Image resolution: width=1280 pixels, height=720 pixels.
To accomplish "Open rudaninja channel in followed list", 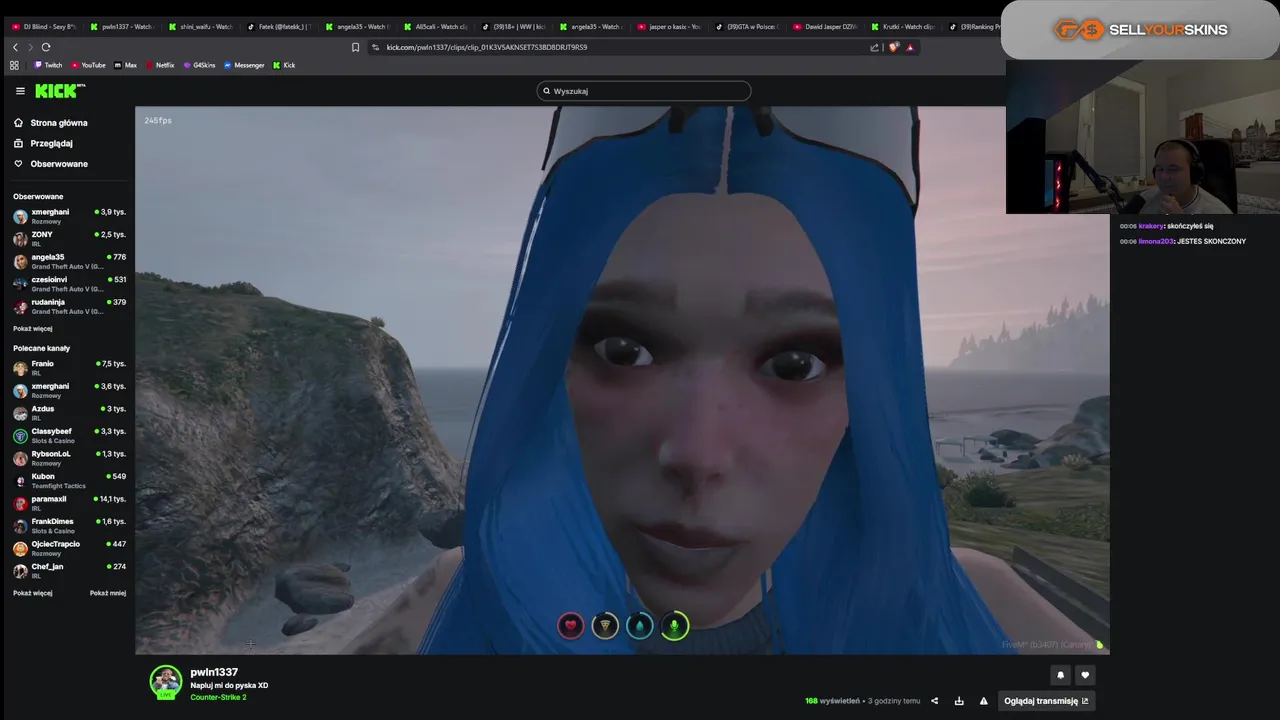I will [x=69, y=307].
